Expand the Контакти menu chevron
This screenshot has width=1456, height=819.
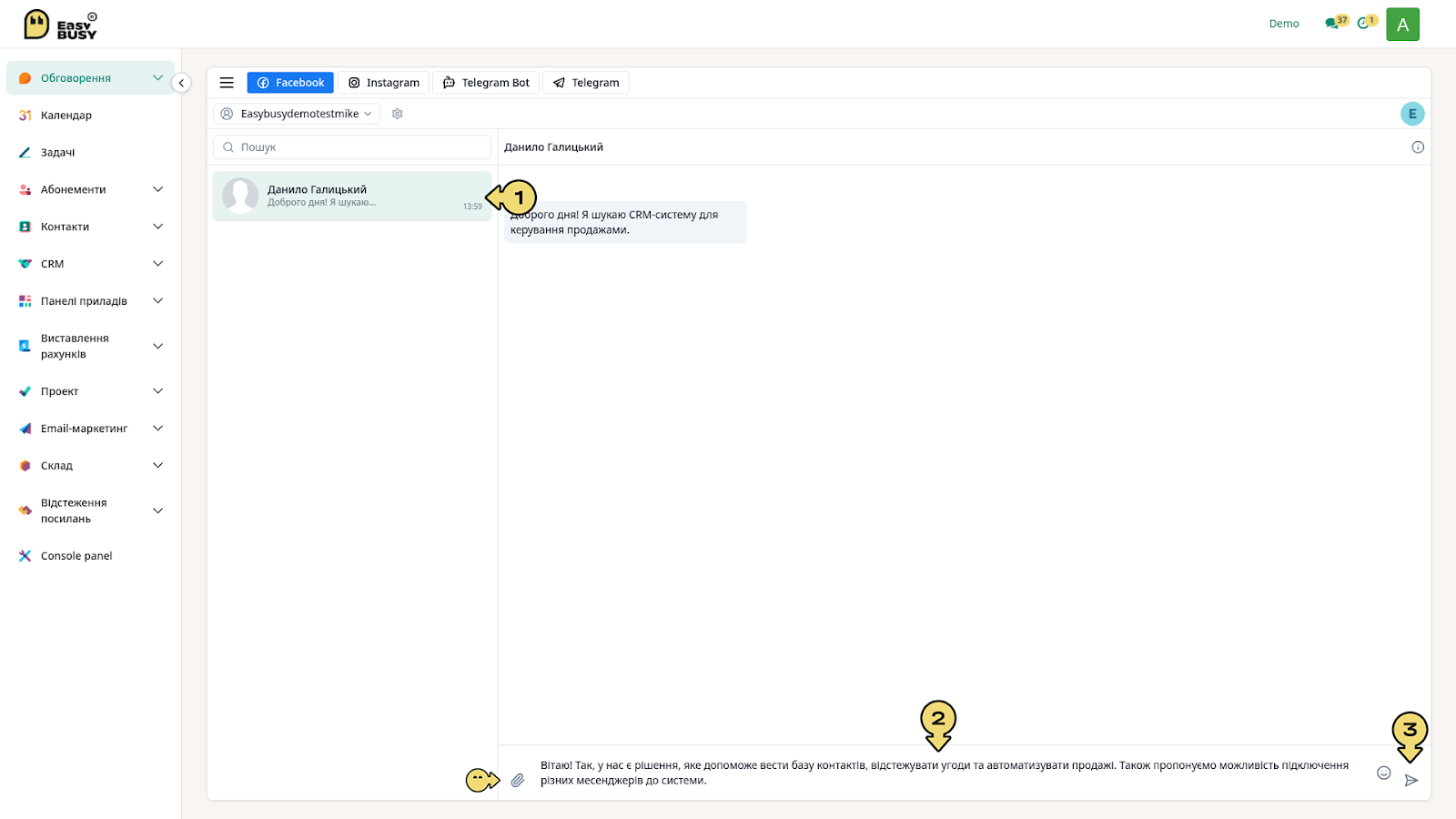click(x=157, y=227)
